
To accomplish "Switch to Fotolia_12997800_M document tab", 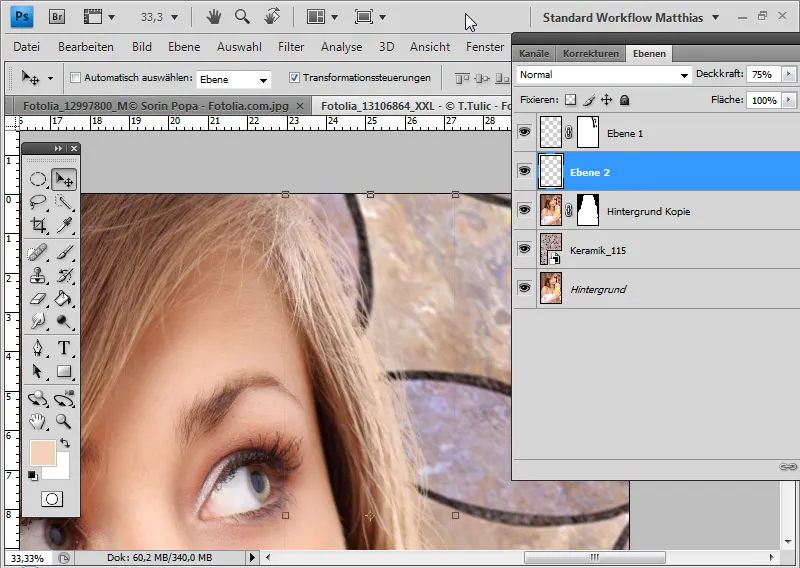I will click(x=156, y=106).
